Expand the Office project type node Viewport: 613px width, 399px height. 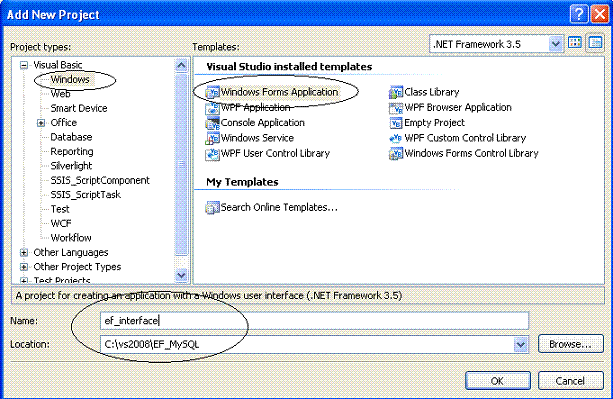[41, 123]
